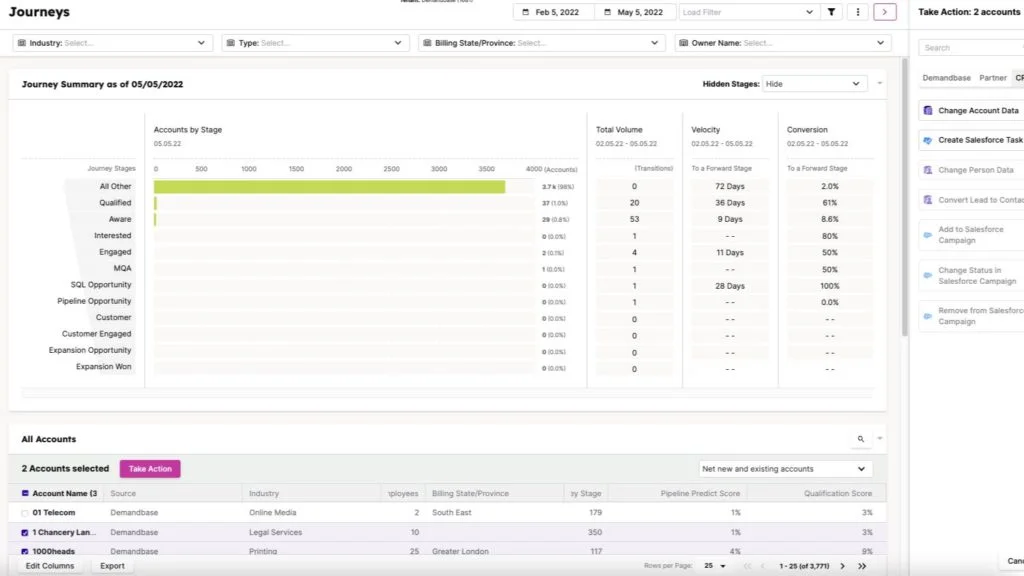Image resolution: width=1024 pixels, height=576 pixels.
Task: Click the Greater London state cell
Action: point(460,551)
